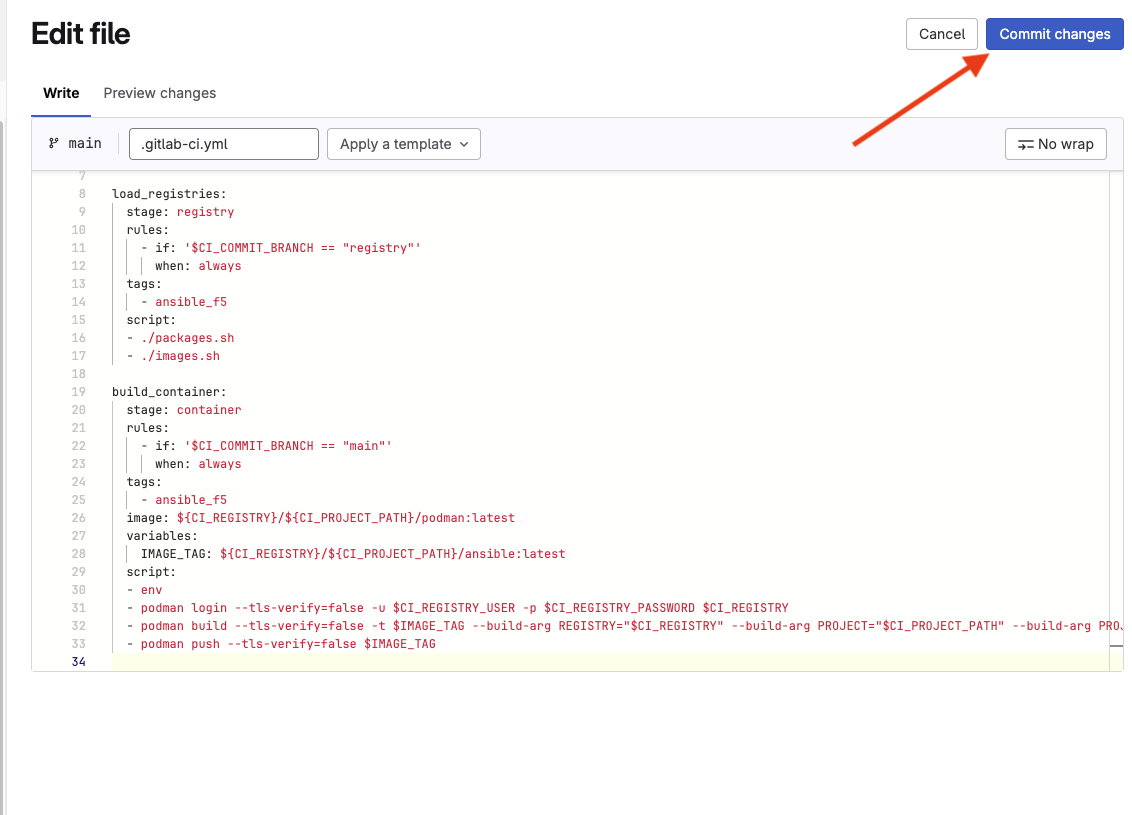Click the IMAGE_TAG variable line
The image size is (1132, 815).
pyautogui.click(x=353, y=554)
